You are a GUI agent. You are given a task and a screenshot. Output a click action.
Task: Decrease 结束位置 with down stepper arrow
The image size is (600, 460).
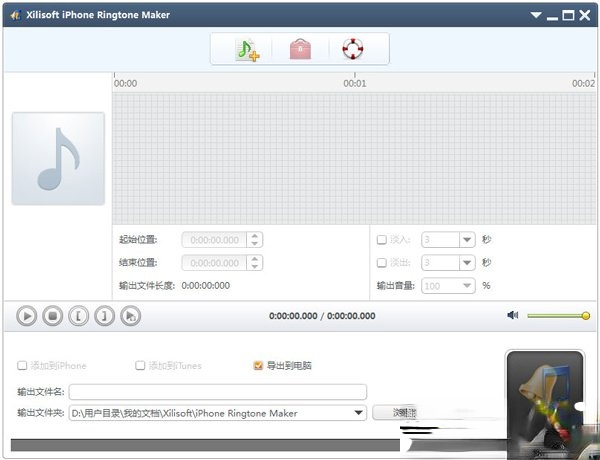coord(254,267)
